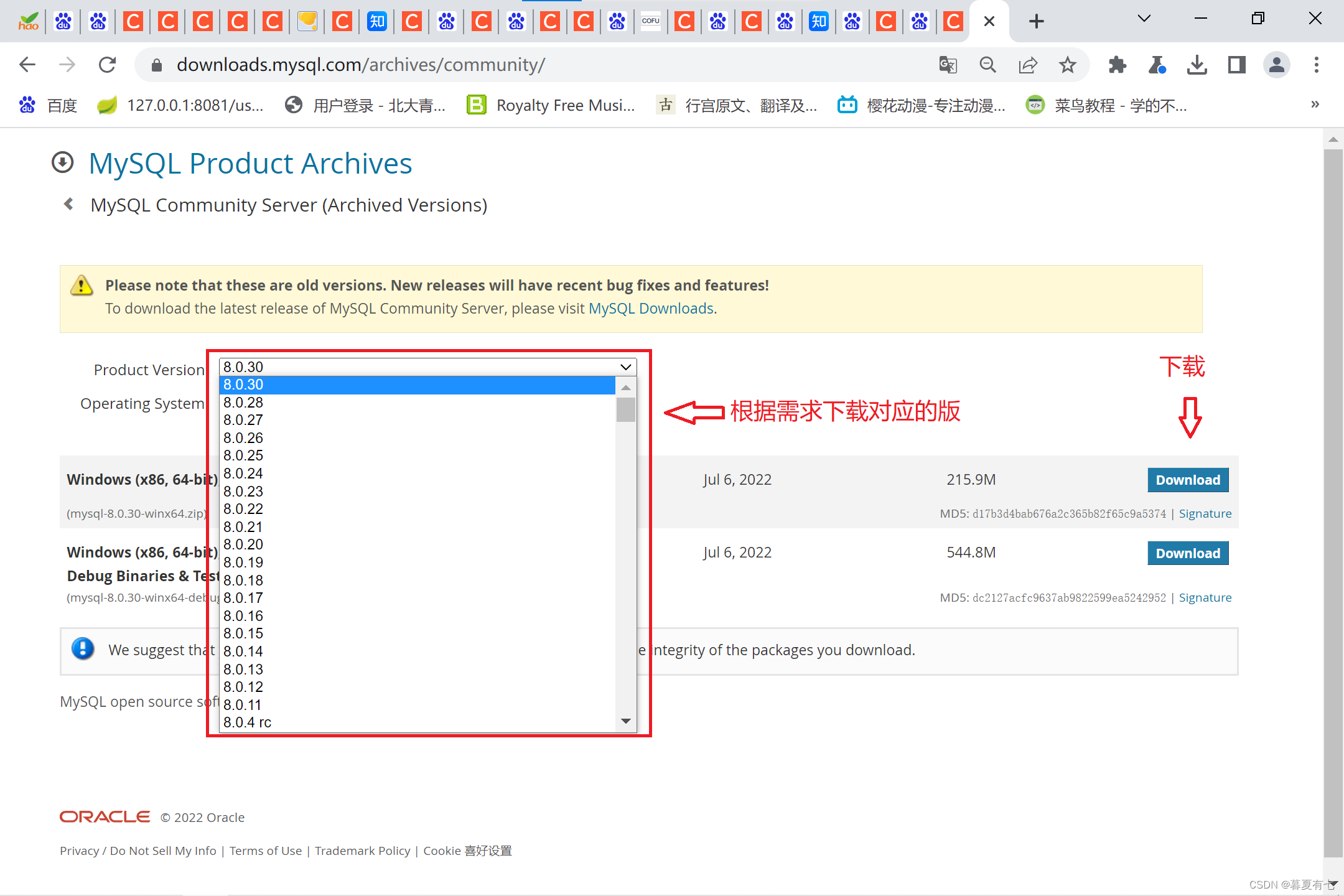
Task: Select version 8.0.11 option
Action: (418, 705)
